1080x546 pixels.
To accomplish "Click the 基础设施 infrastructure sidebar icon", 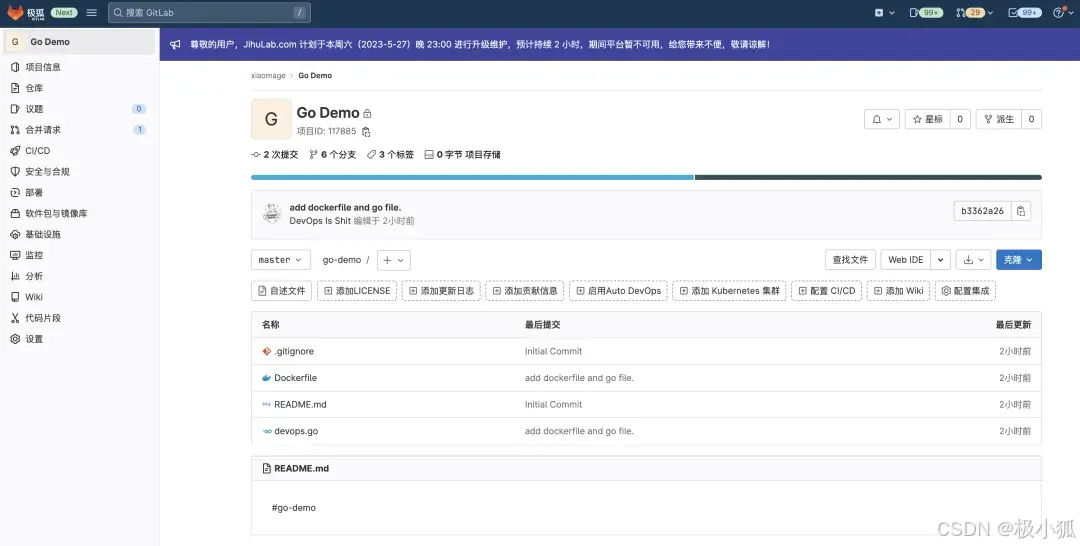I will 15,234.
